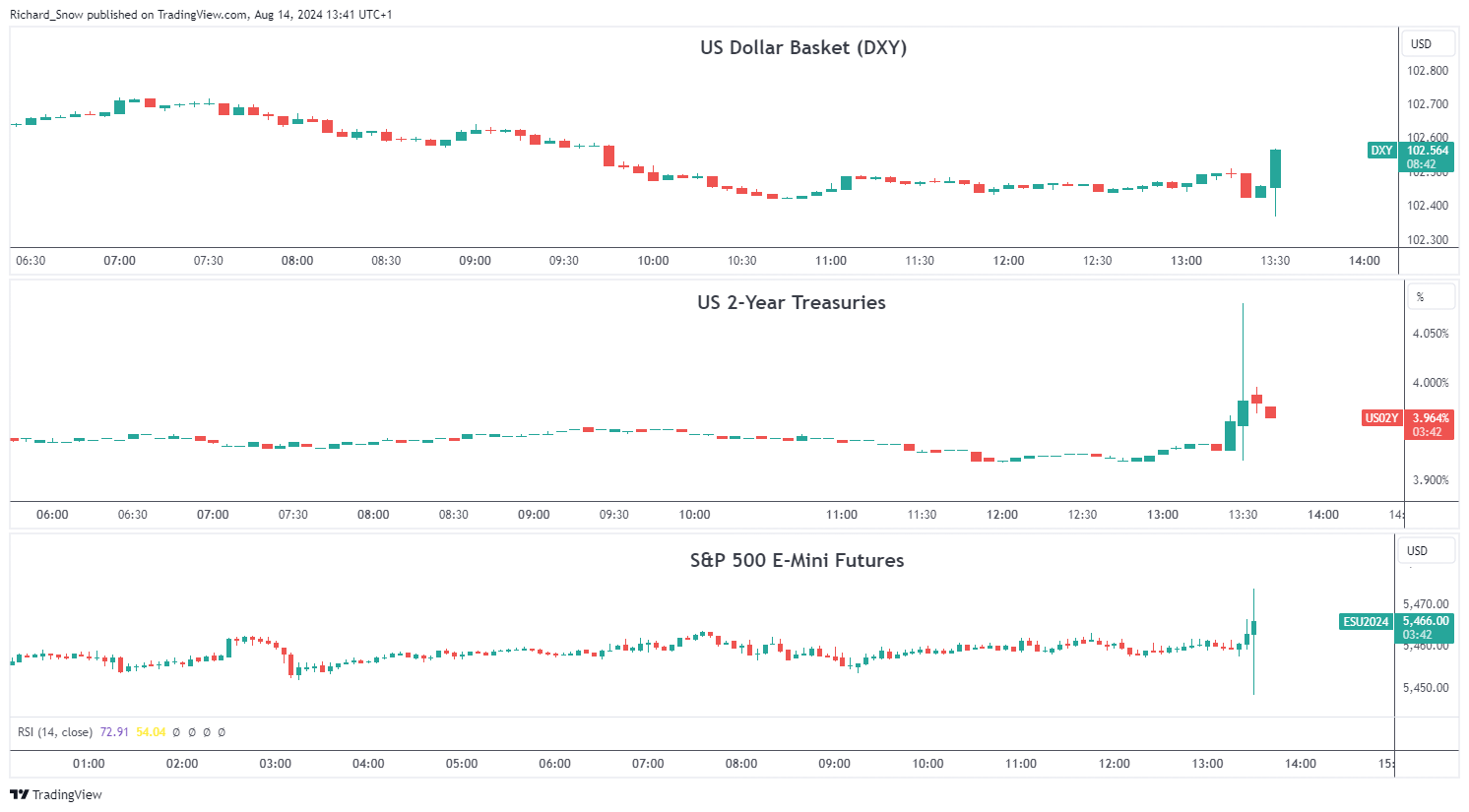
Task: Open the USD unit selector on DXY axis
Action: [x=1428, y=43]
